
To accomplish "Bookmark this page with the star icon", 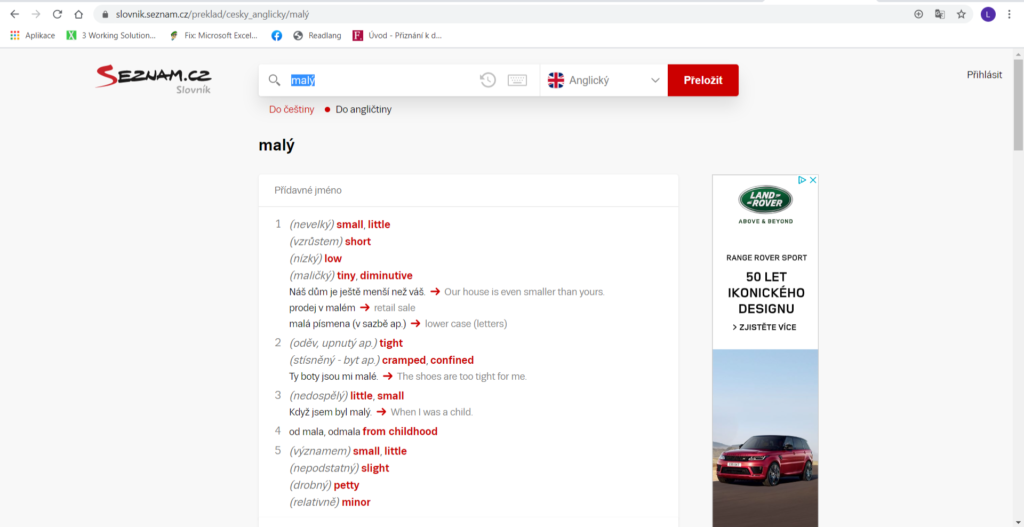I will point(961,15).
